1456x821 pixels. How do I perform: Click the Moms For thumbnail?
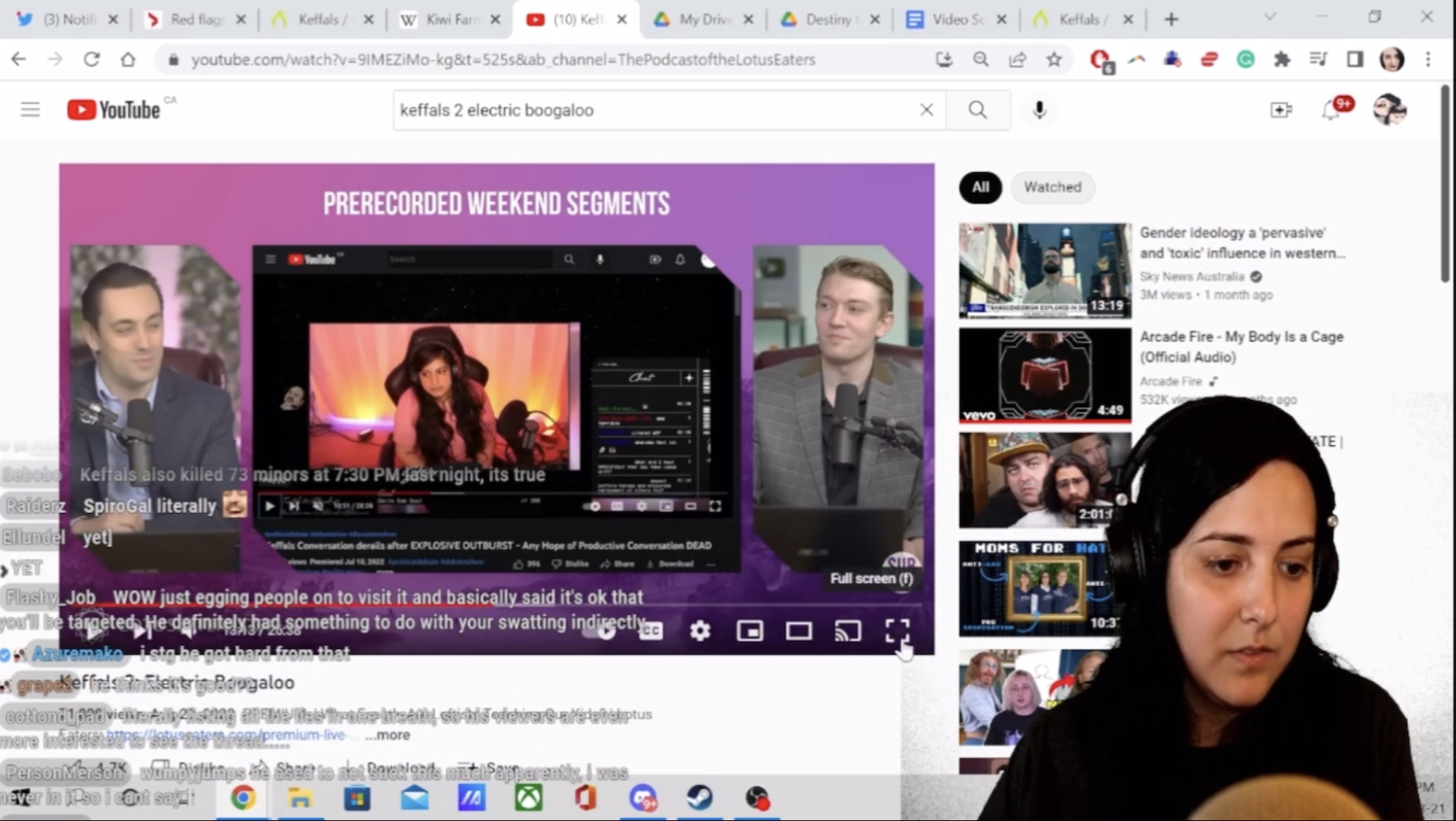1038,587
